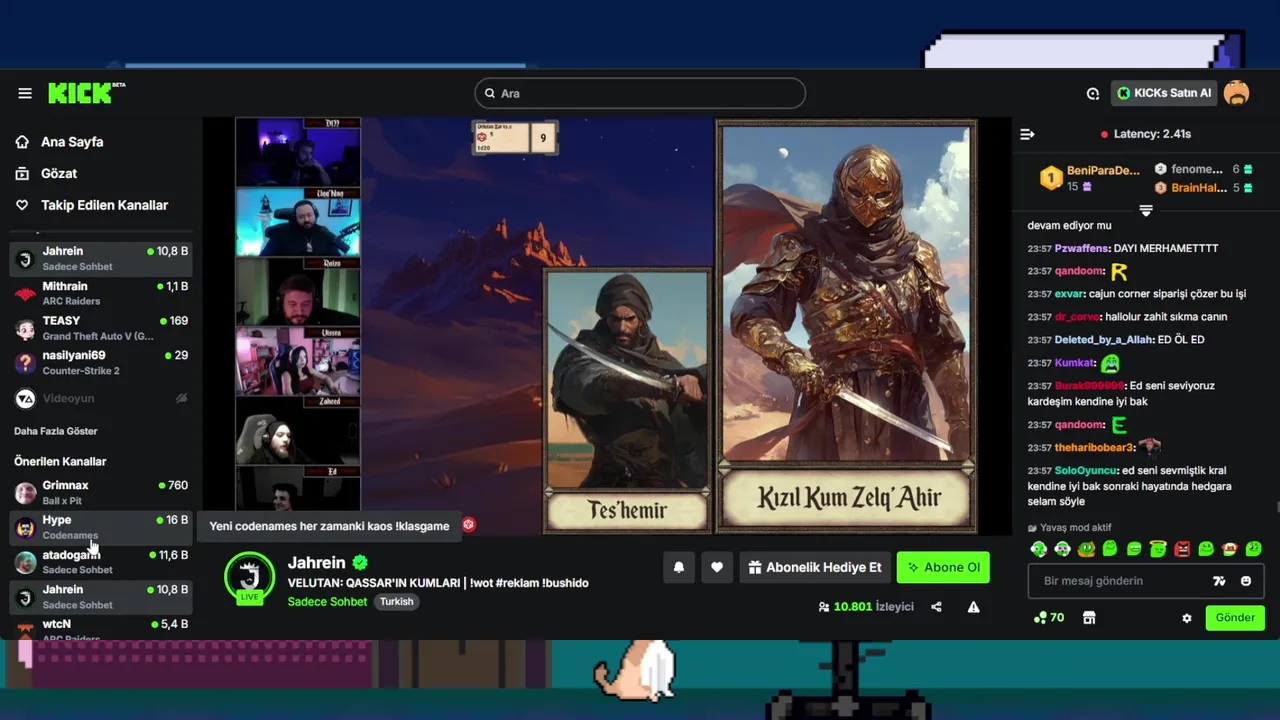Open nasilyani69 Counter-Strike 2 channel
This screenshot has height=720, width=1280.
[100, 362]
